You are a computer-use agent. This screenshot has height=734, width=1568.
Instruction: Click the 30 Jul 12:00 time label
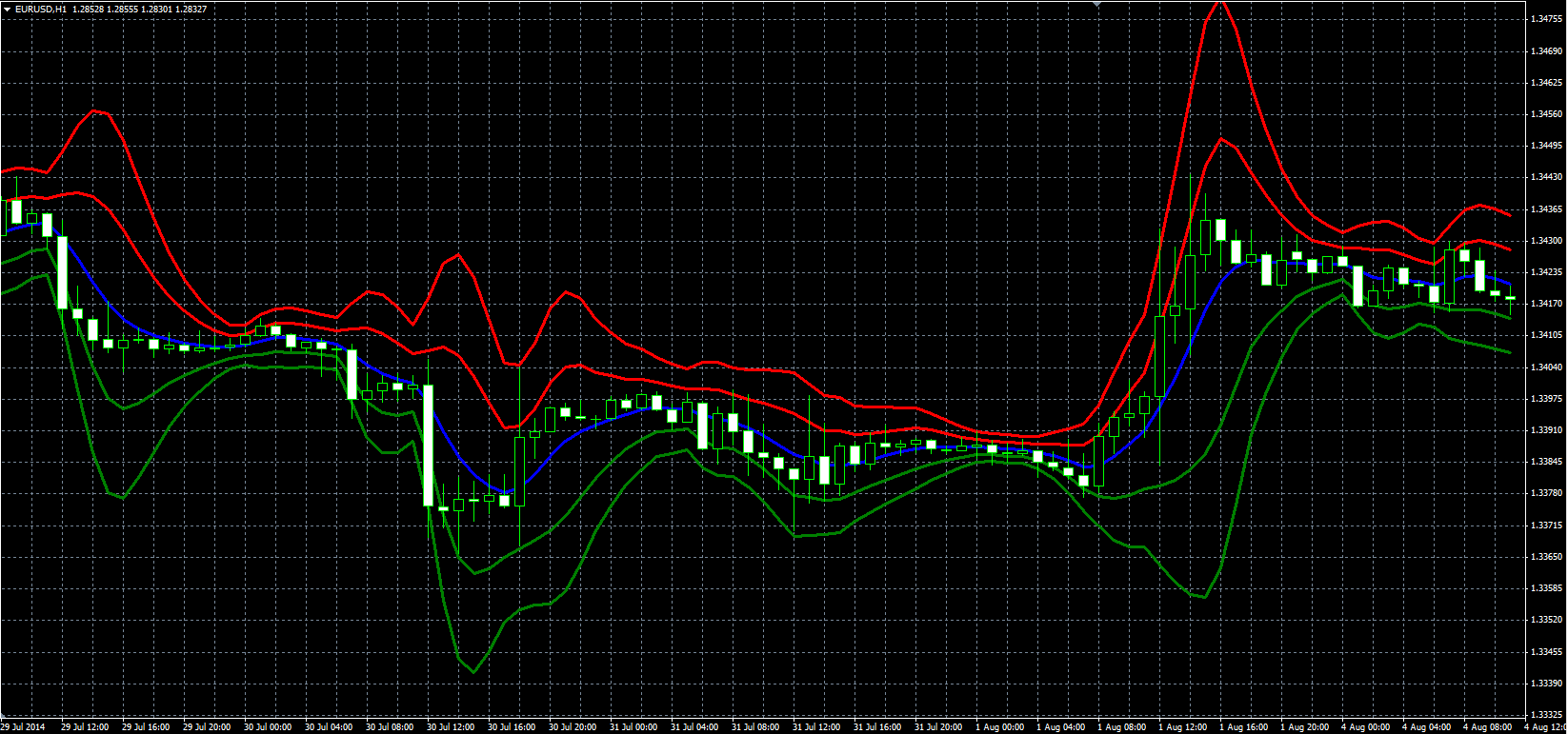451,727
